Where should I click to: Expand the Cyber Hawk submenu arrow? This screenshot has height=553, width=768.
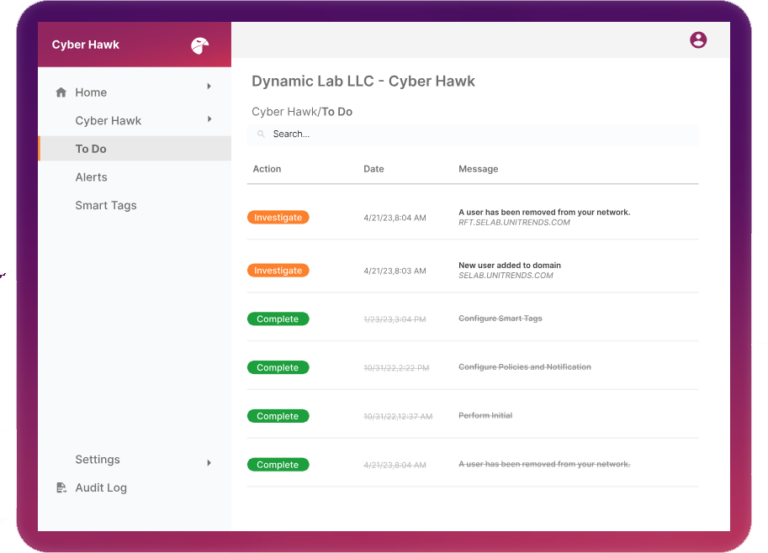click(209, 119)
